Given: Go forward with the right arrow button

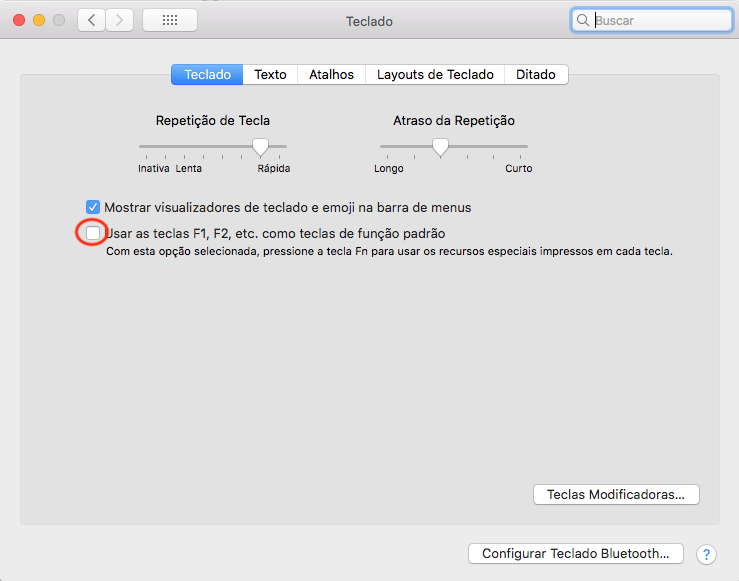Looking at the screenshot, I should 119,20.
